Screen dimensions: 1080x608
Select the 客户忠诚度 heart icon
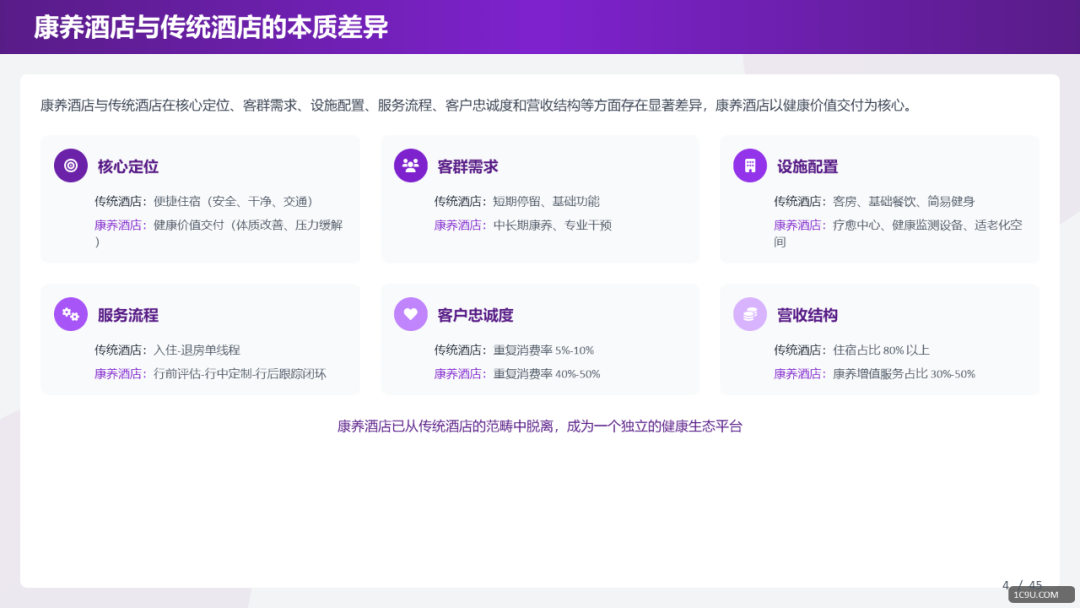point(410,314)
